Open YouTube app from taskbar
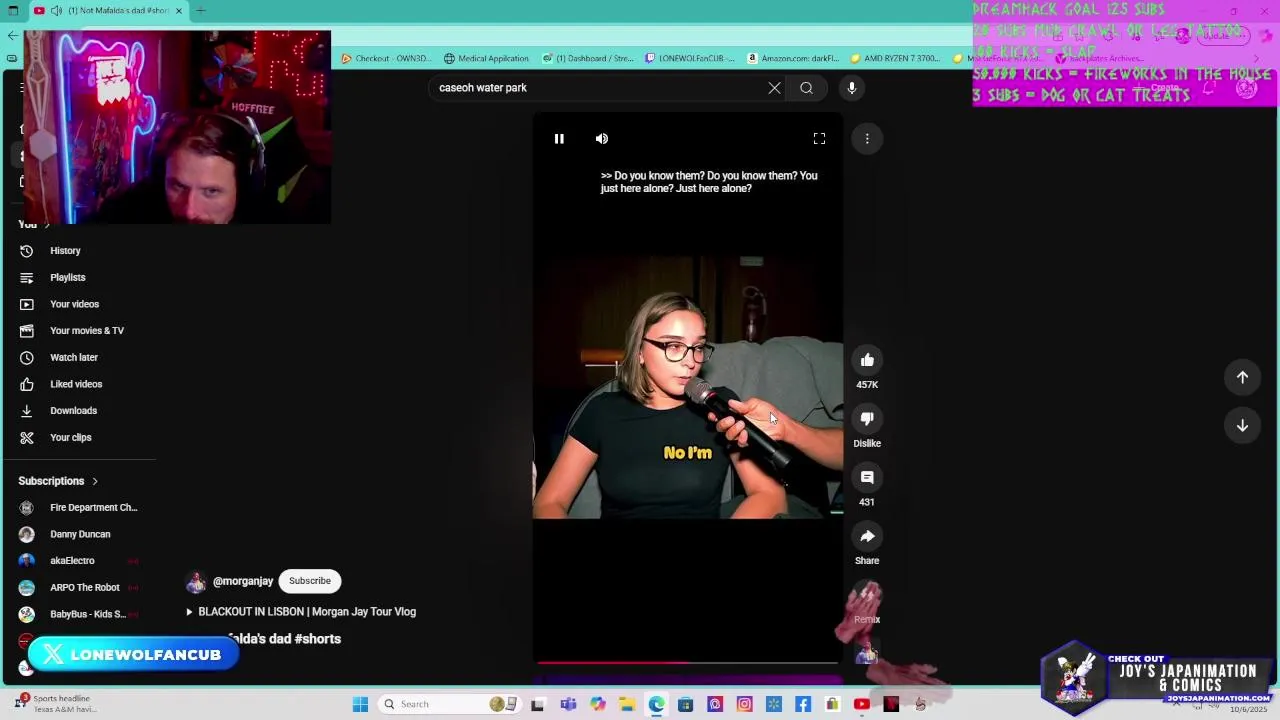The width and height of the screenshot is (1280, 720). [x=861, y=704]
